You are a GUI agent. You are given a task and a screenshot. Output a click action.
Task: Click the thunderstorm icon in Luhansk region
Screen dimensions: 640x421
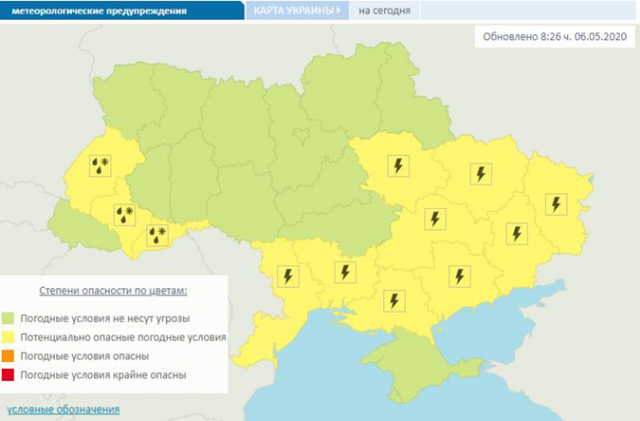(x=555, y=203)
